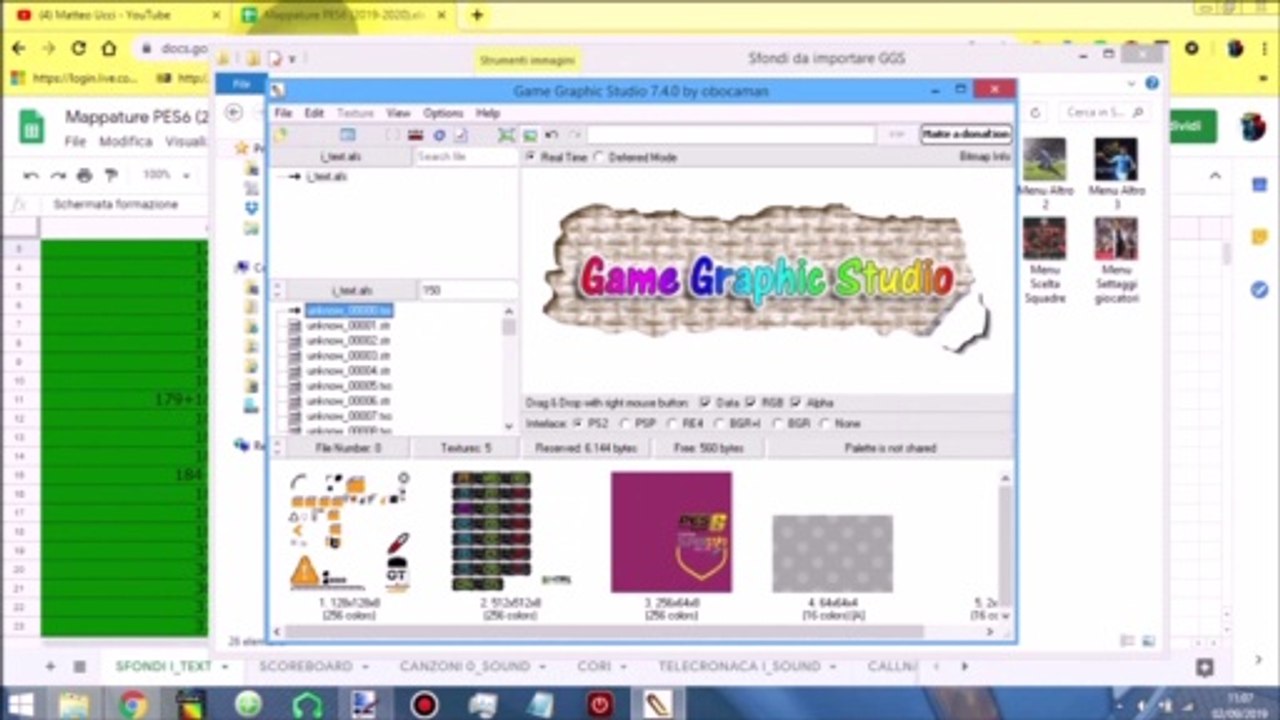Click the undo arrow in GGS toolbar

click(551, 135)
